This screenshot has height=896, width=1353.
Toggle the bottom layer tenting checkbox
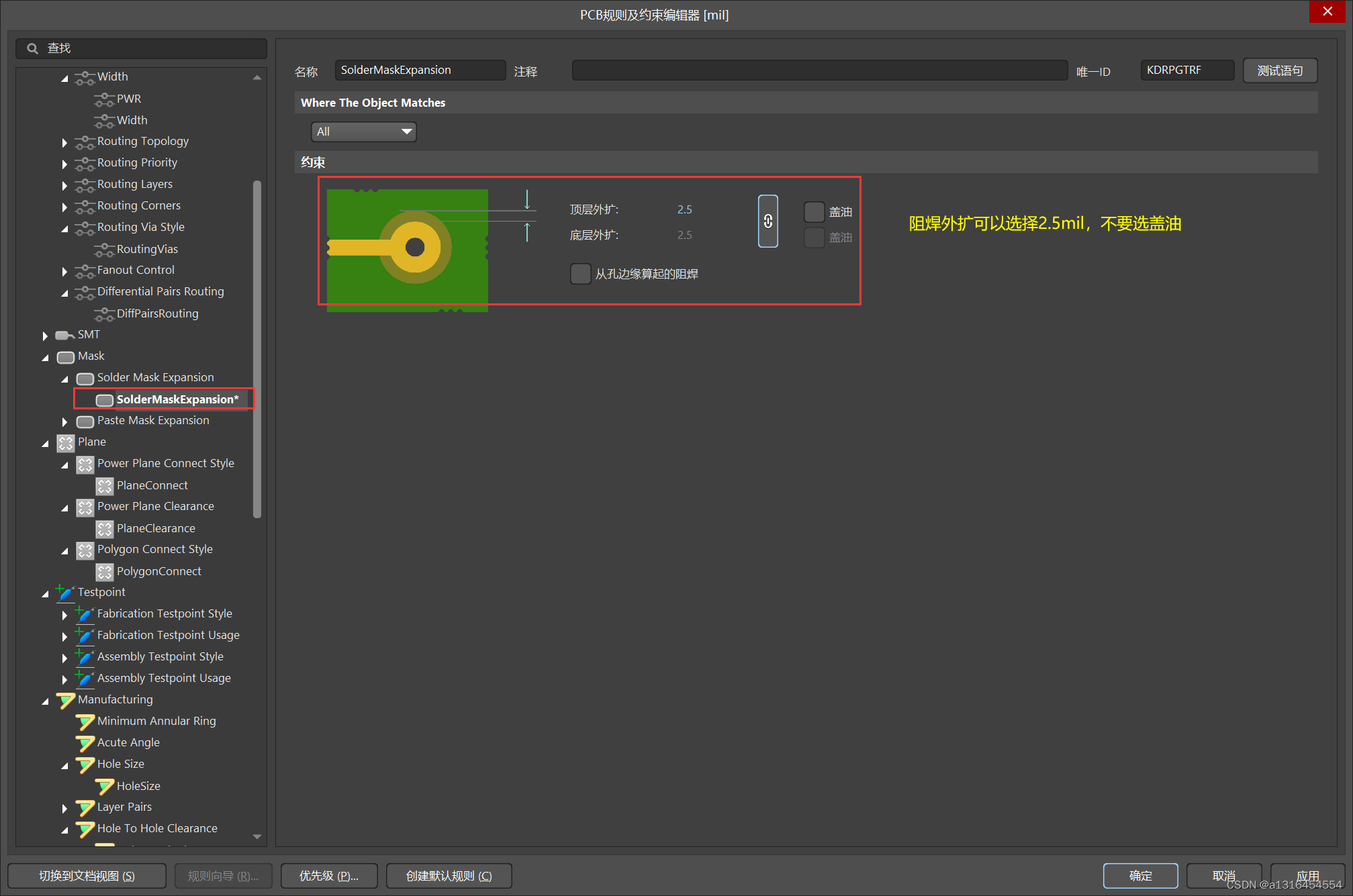814,238
